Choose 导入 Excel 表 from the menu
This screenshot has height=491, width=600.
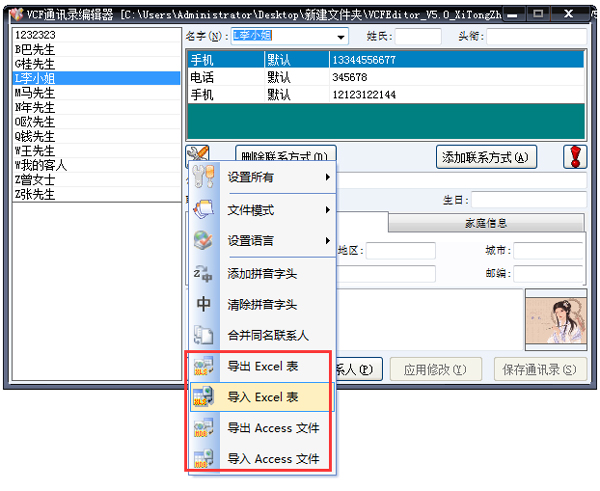262,397
